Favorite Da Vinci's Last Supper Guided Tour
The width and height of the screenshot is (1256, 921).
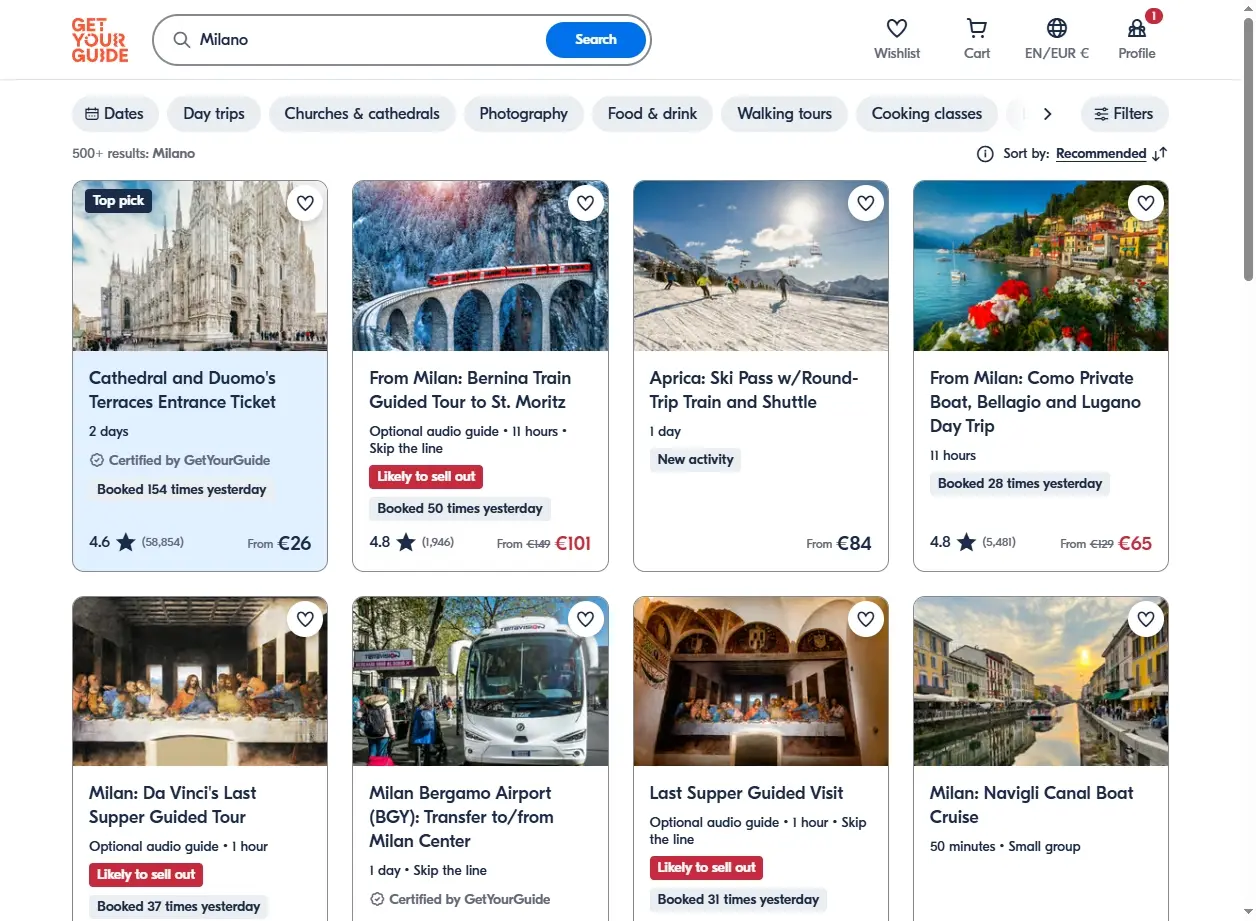click(306, 619)
